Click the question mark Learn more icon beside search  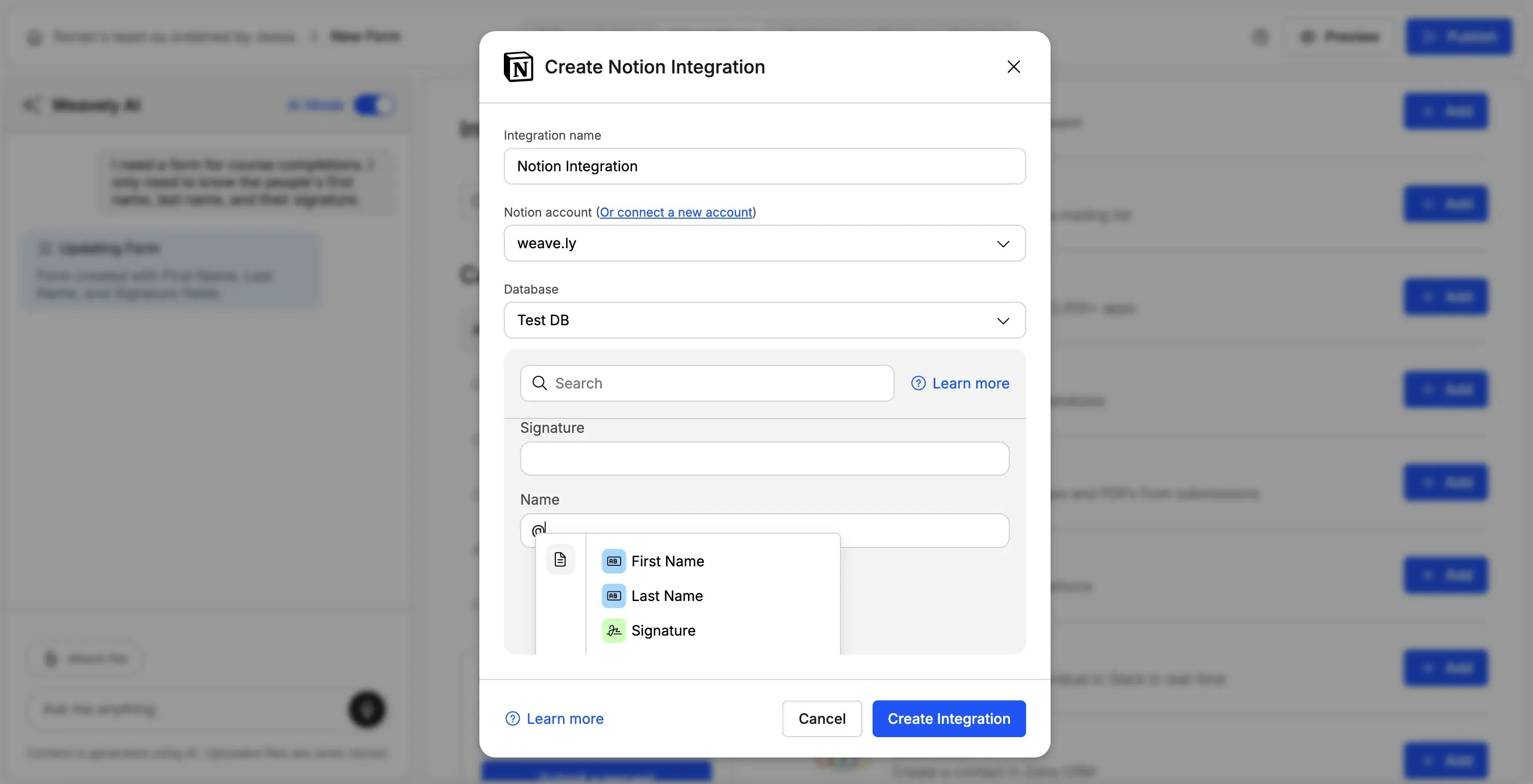(x=917, y=384)
